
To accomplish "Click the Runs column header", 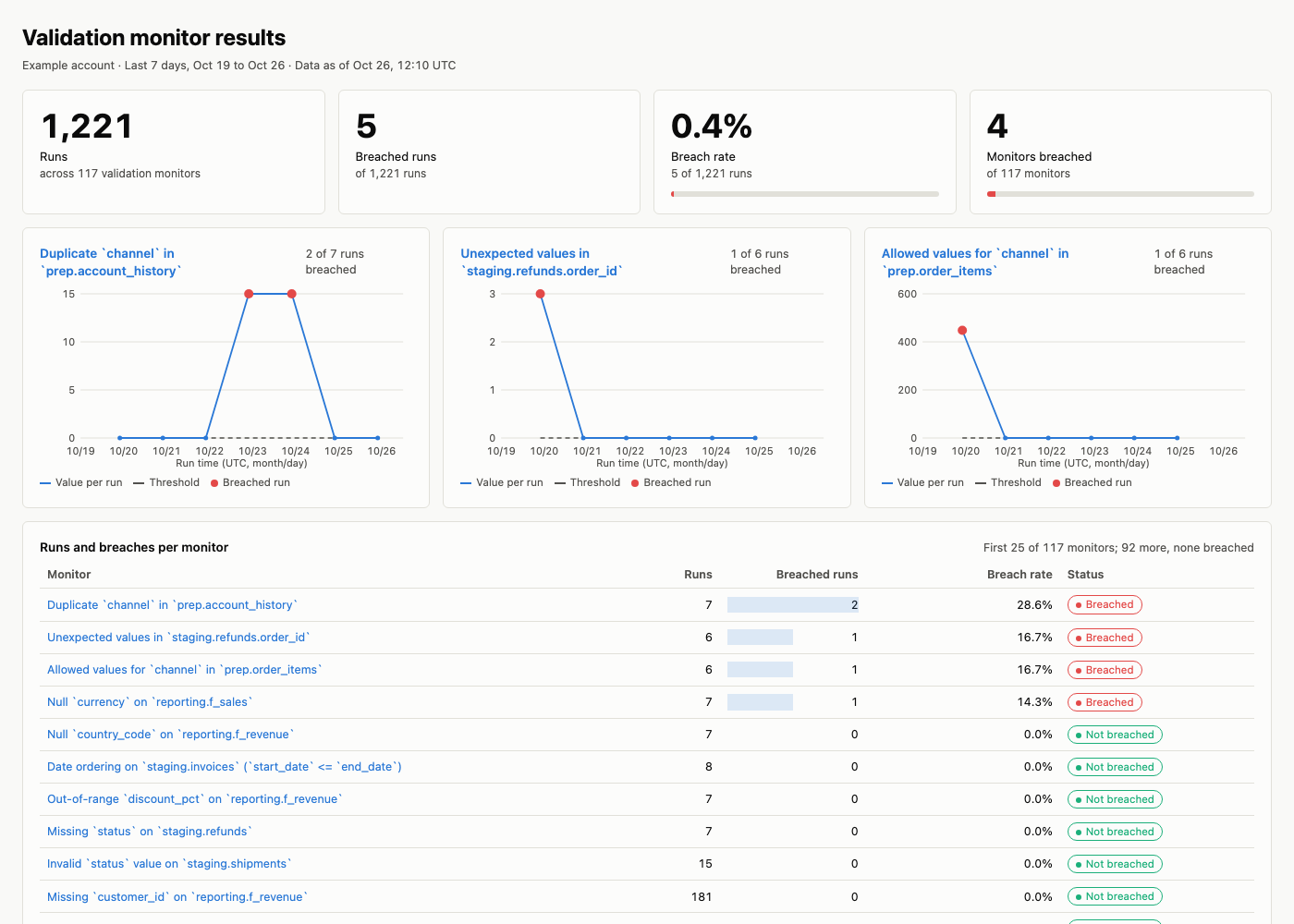I will coord(698,575).
